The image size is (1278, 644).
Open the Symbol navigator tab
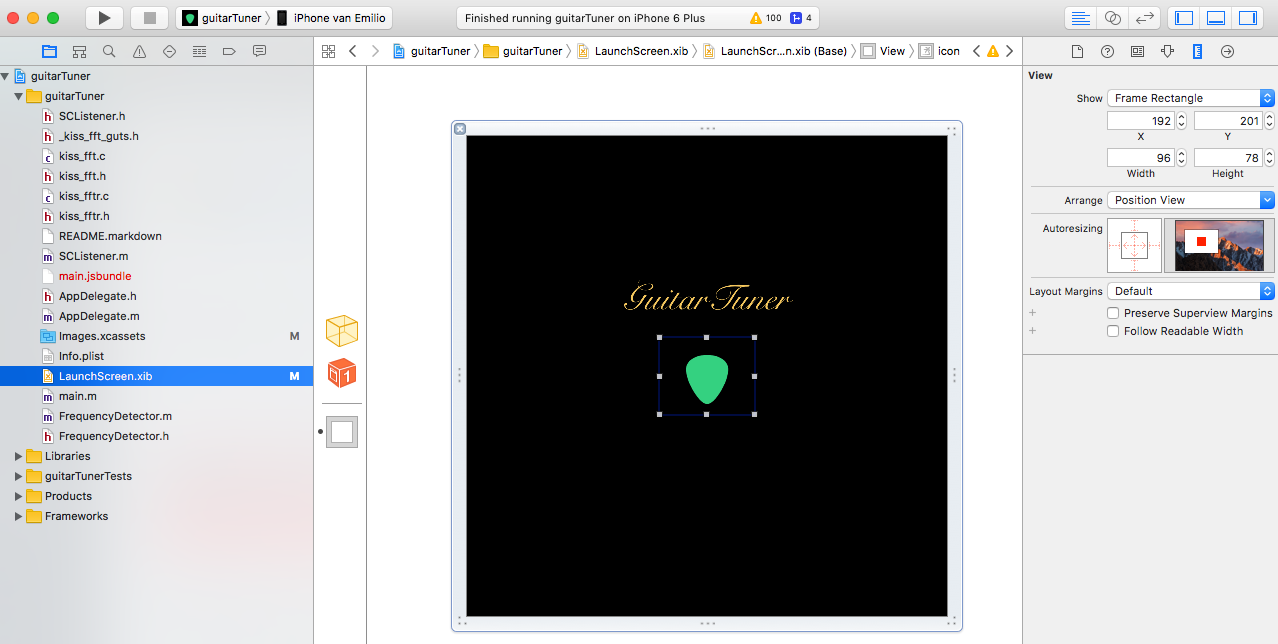(79, 51)
